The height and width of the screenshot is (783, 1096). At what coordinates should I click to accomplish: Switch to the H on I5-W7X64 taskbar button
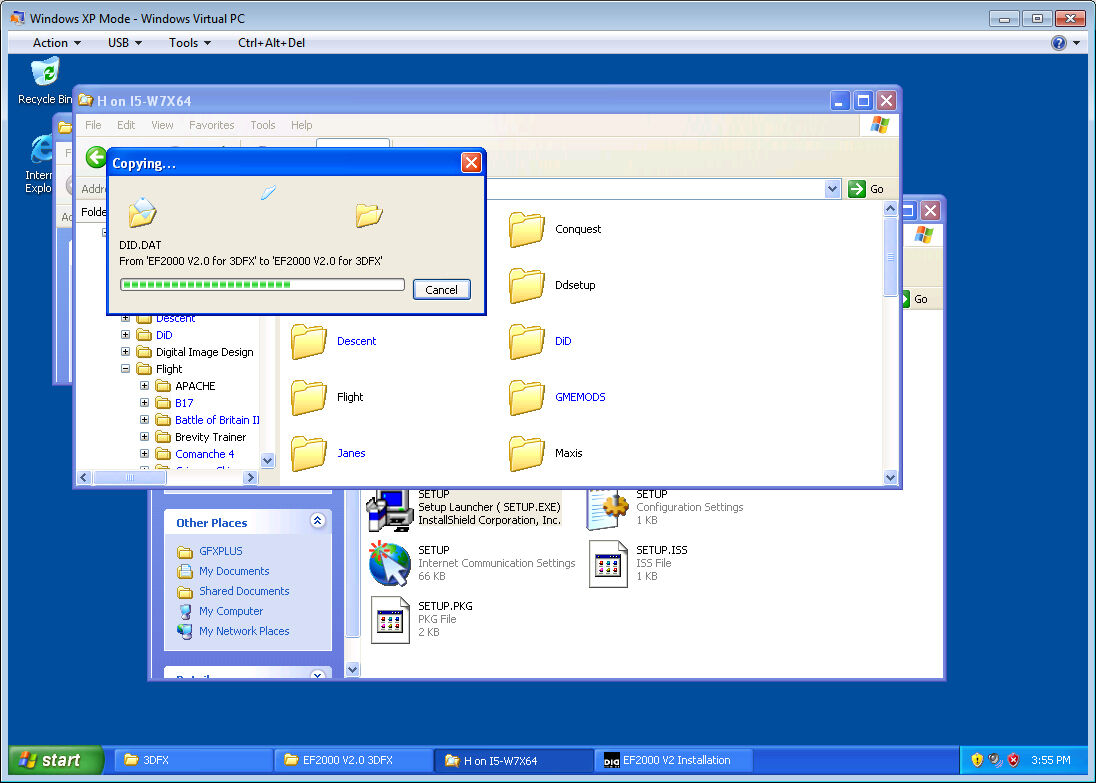[514, 761]
